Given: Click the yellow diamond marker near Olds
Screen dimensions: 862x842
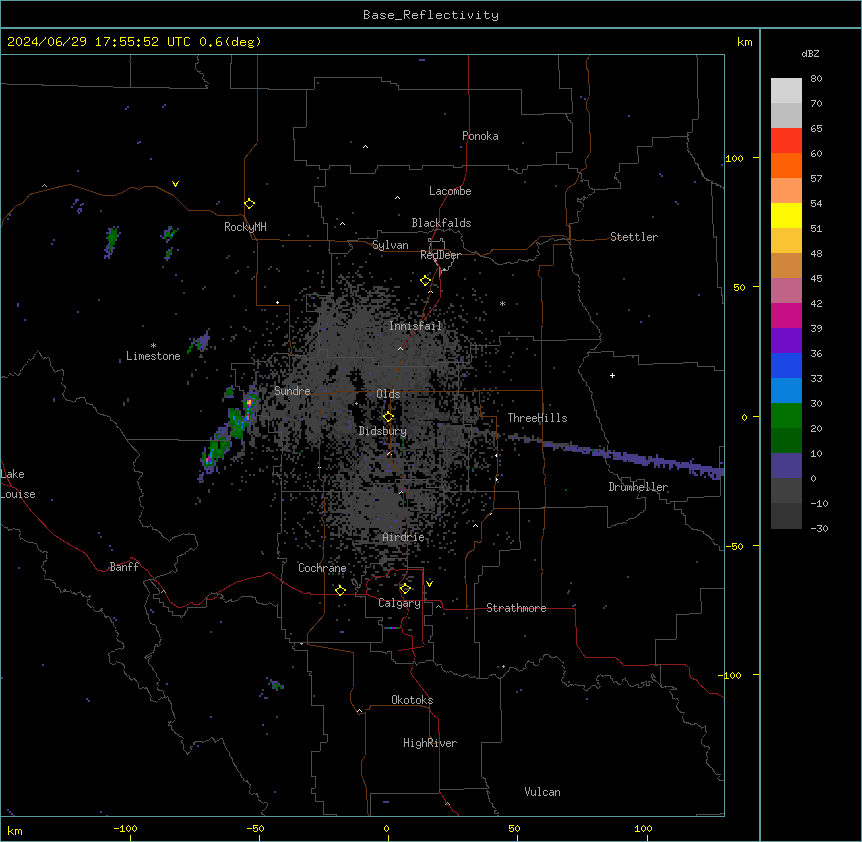Looking at the screenshot, I should click(388, 417).
